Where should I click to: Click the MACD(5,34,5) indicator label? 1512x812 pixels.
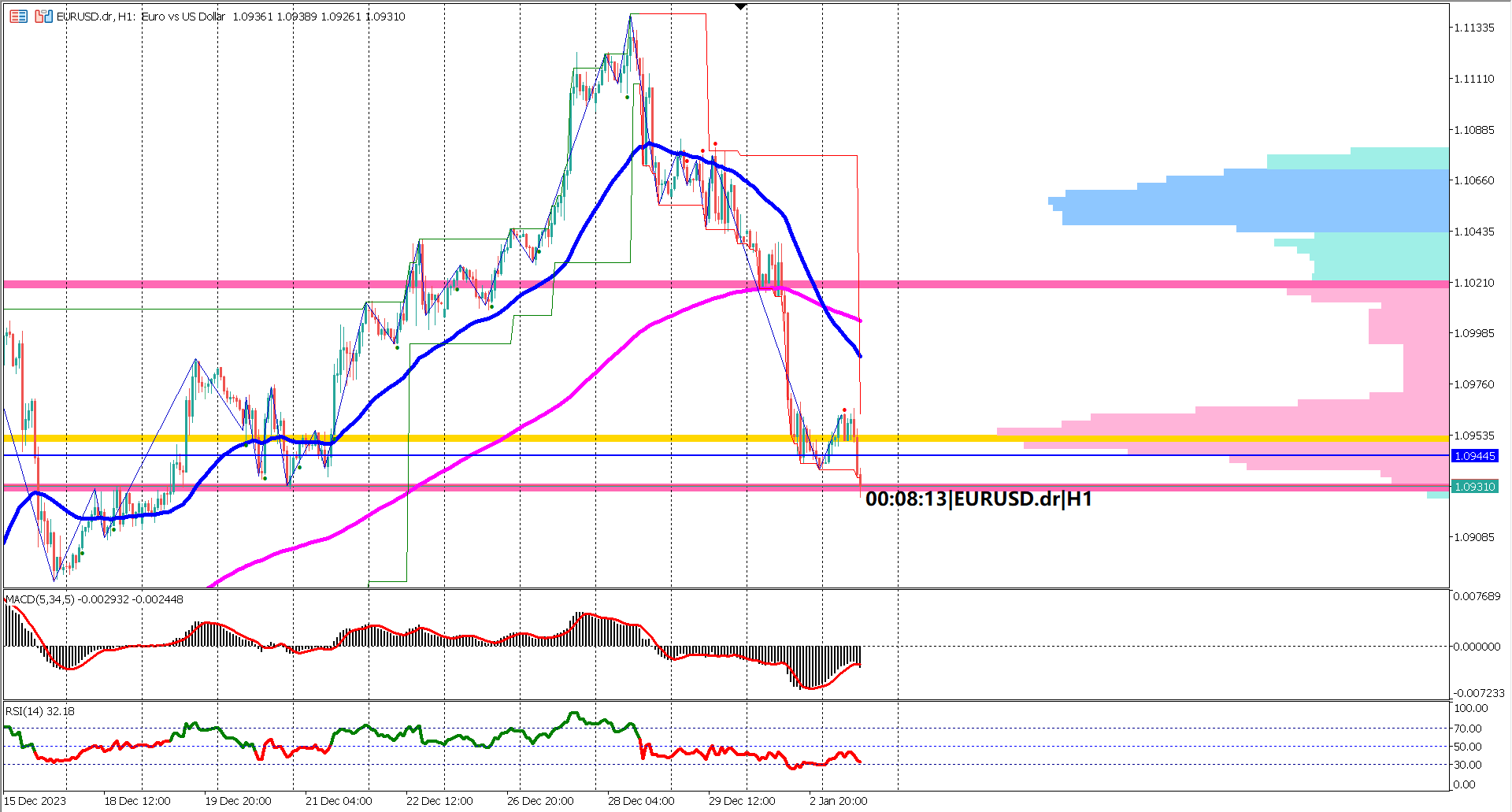(x=47, y=599)
